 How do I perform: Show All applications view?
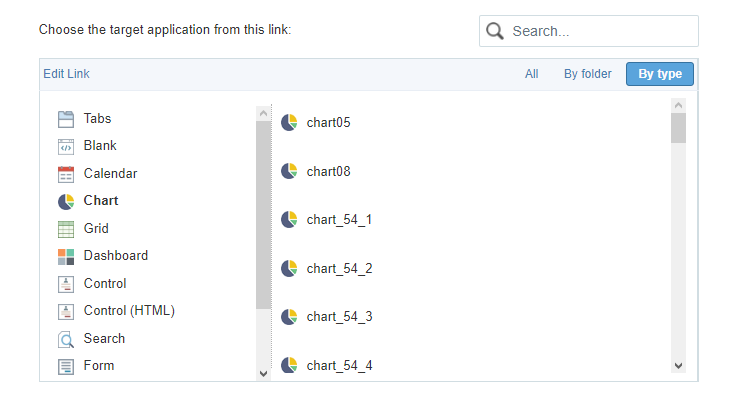pos(532,74)
